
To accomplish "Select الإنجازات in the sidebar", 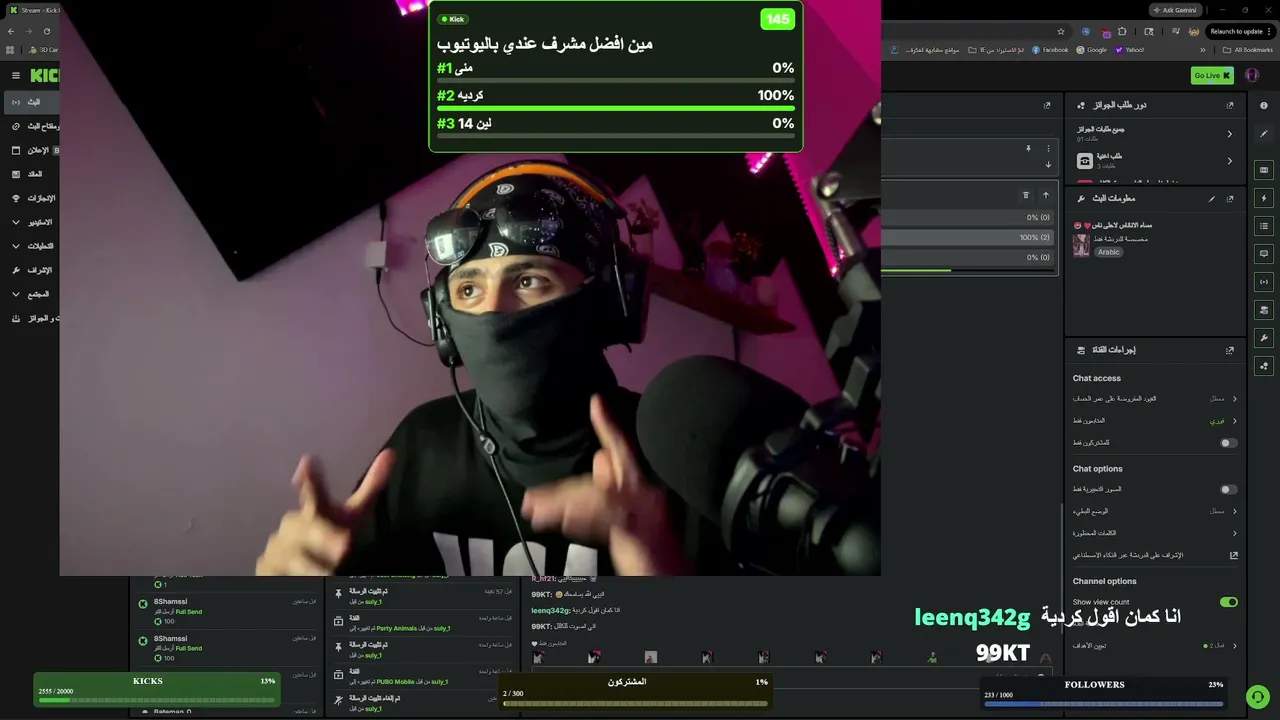I will coord(32,198).
